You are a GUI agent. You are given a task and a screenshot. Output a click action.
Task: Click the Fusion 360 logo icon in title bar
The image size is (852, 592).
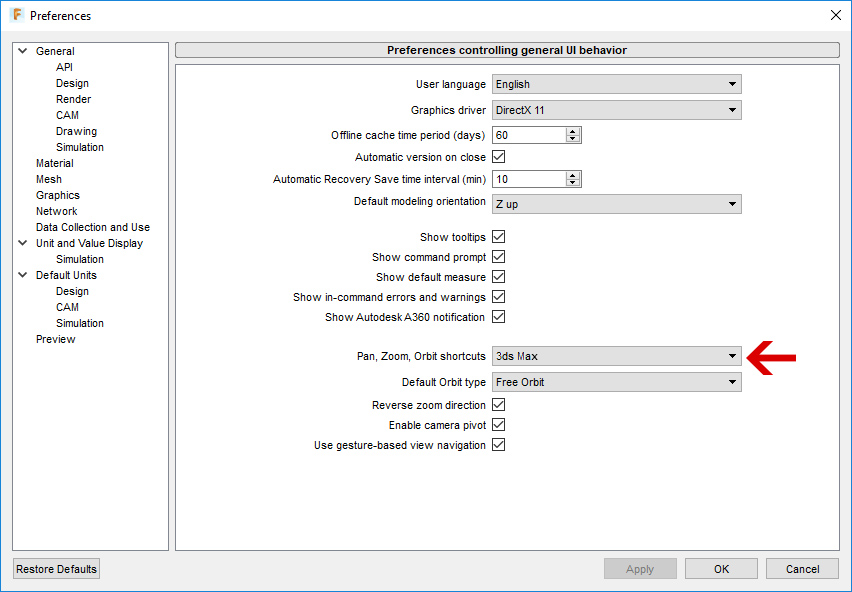pos(17,15)
